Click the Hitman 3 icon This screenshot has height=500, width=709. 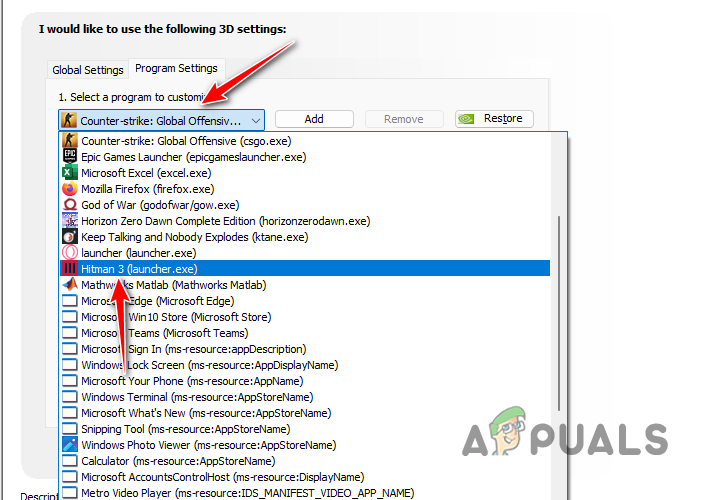tap(70, 269)
